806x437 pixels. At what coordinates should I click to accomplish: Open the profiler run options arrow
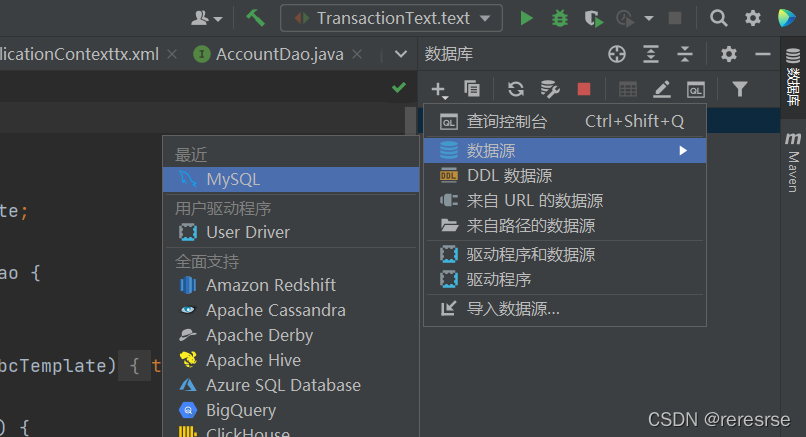point(649,19)
